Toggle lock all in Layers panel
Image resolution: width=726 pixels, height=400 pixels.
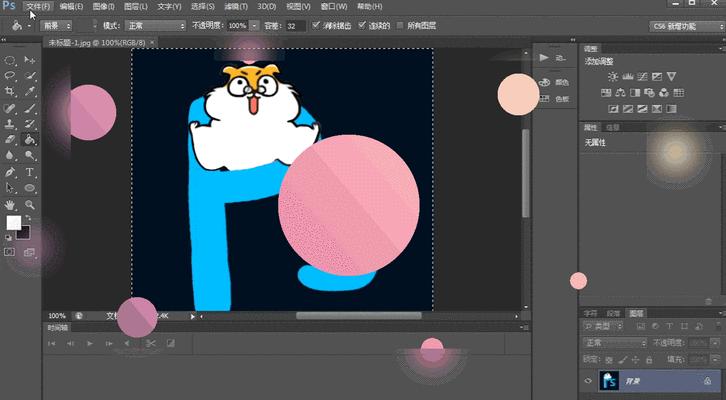click(649, 360)
